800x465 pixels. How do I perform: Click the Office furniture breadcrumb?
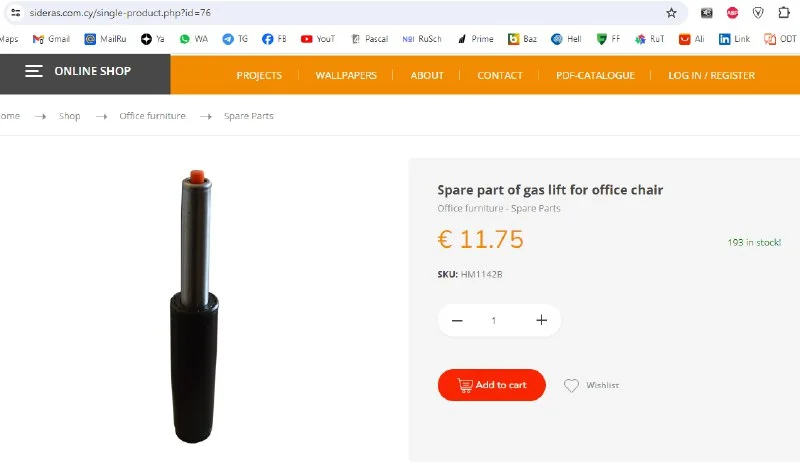tap(152, 116)
